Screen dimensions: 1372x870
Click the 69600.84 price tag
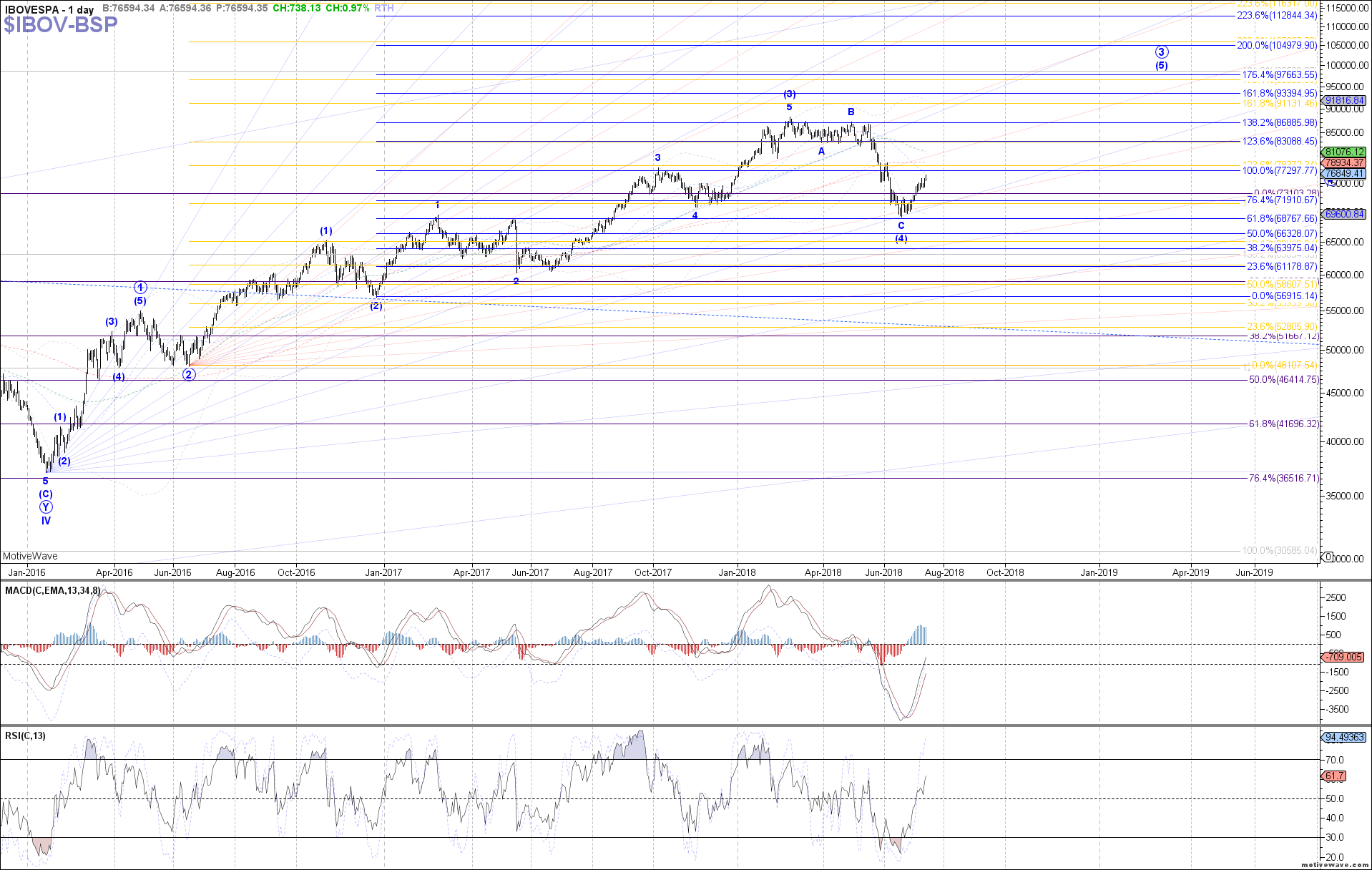tap(1345, 214)
